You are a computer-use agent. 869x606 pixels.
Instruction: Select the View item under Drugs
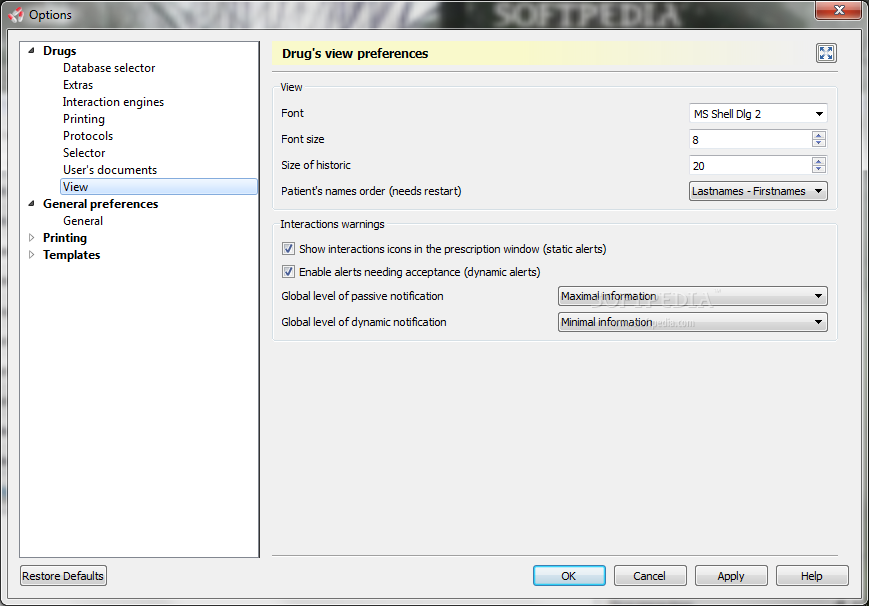159,187
